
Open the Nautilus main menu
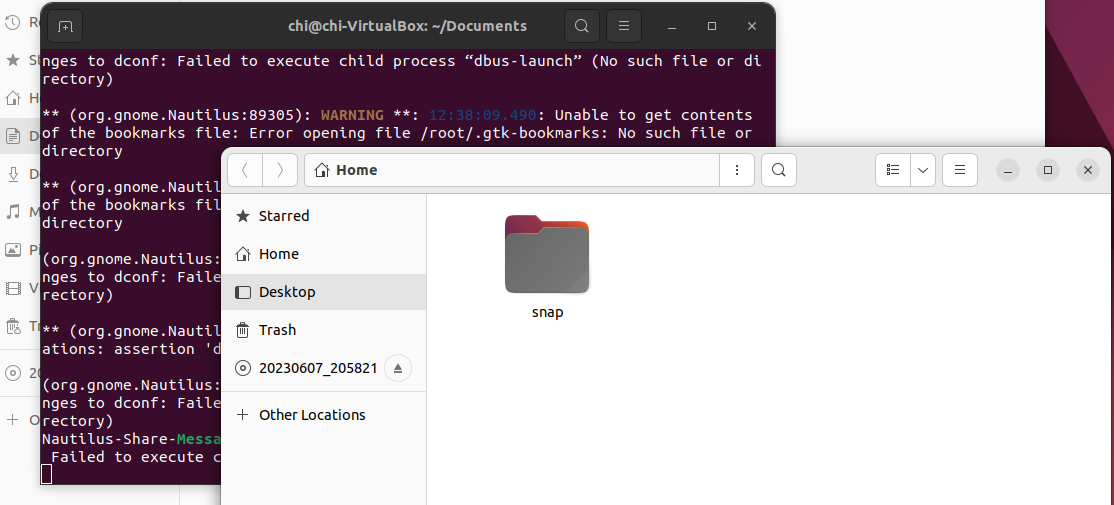[x=960, y=170]
